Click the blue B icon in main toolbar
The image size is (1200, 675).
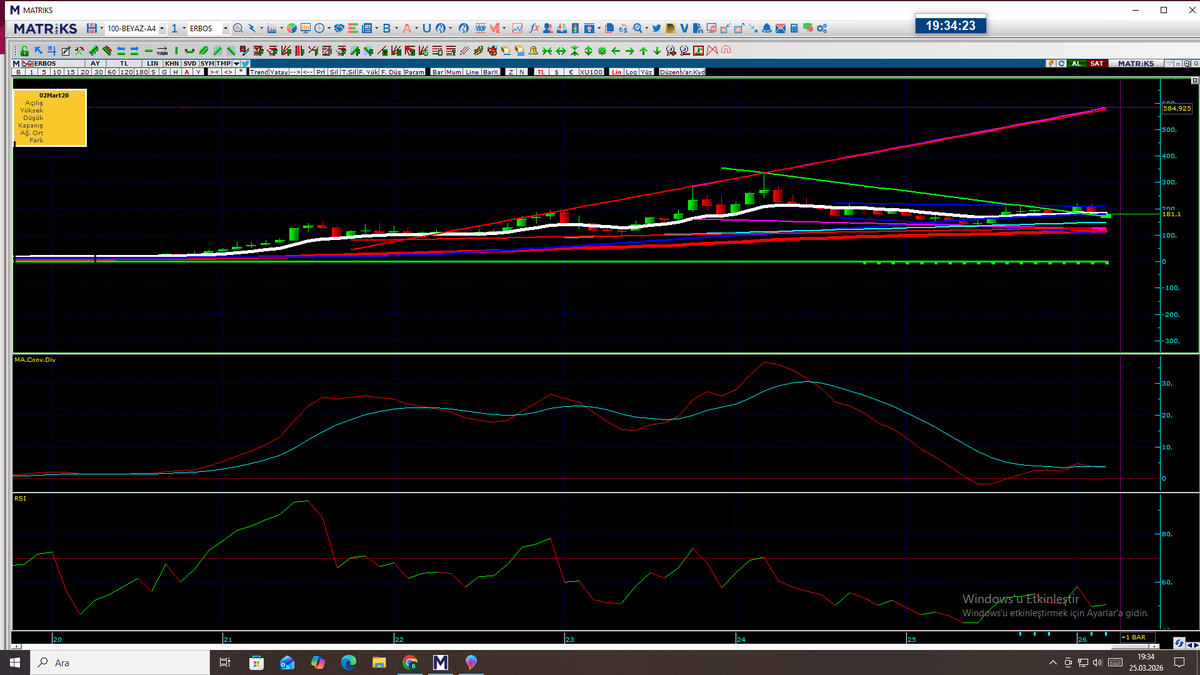pos(386,28)
